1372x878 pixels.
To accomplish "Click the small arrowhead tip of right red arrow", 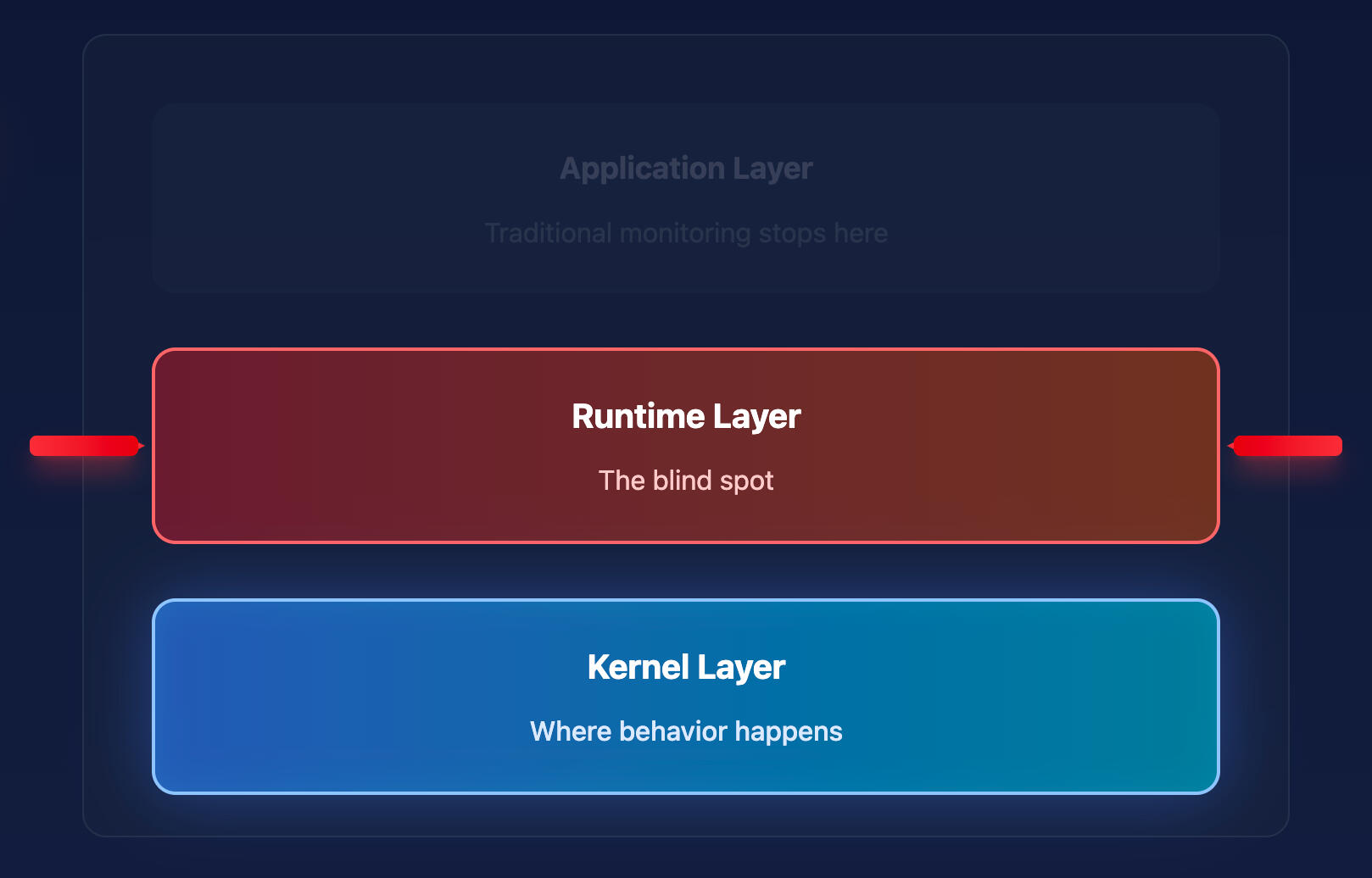I will [x=1230, y=446].
